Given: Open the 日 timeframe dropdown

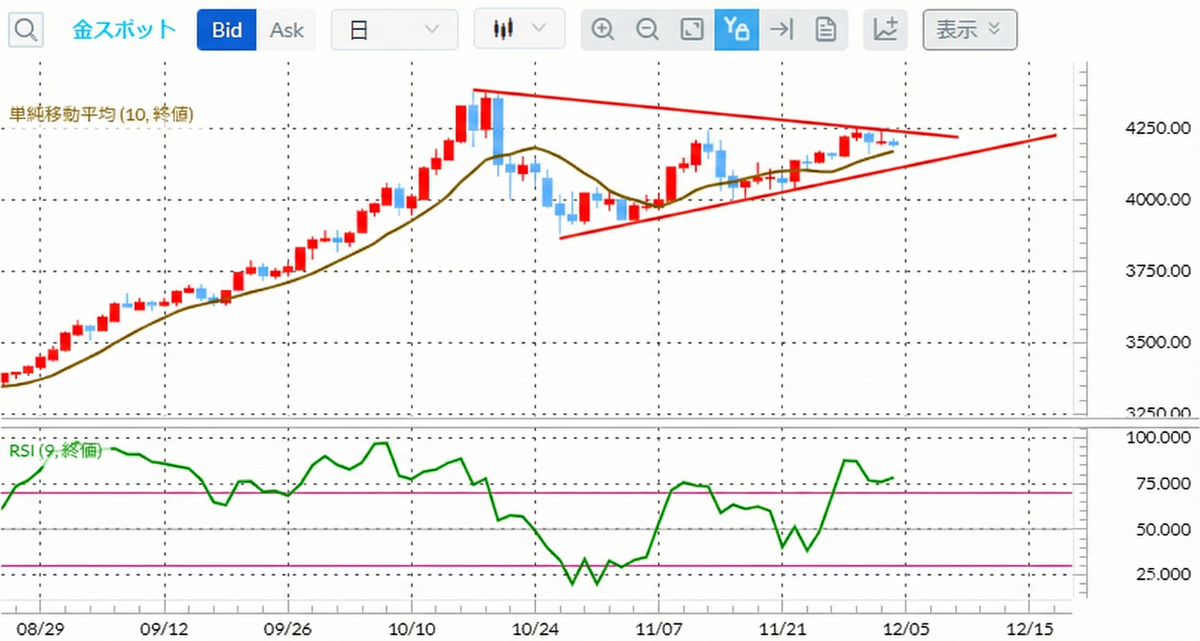Looking at the screenshot, I should 395,30.
